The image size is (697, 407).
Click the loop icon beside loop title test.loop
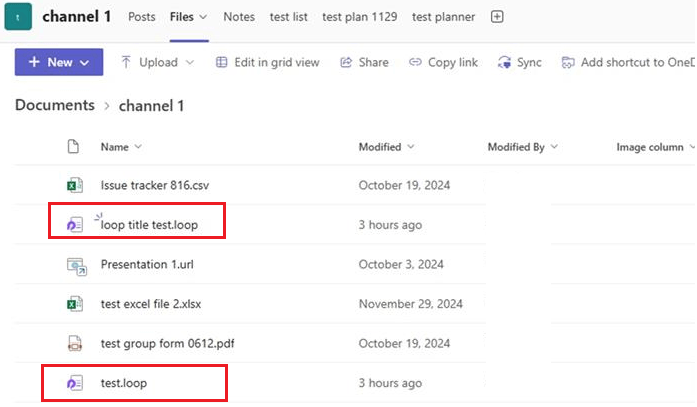pyautogui.click(x=75, y=224)
